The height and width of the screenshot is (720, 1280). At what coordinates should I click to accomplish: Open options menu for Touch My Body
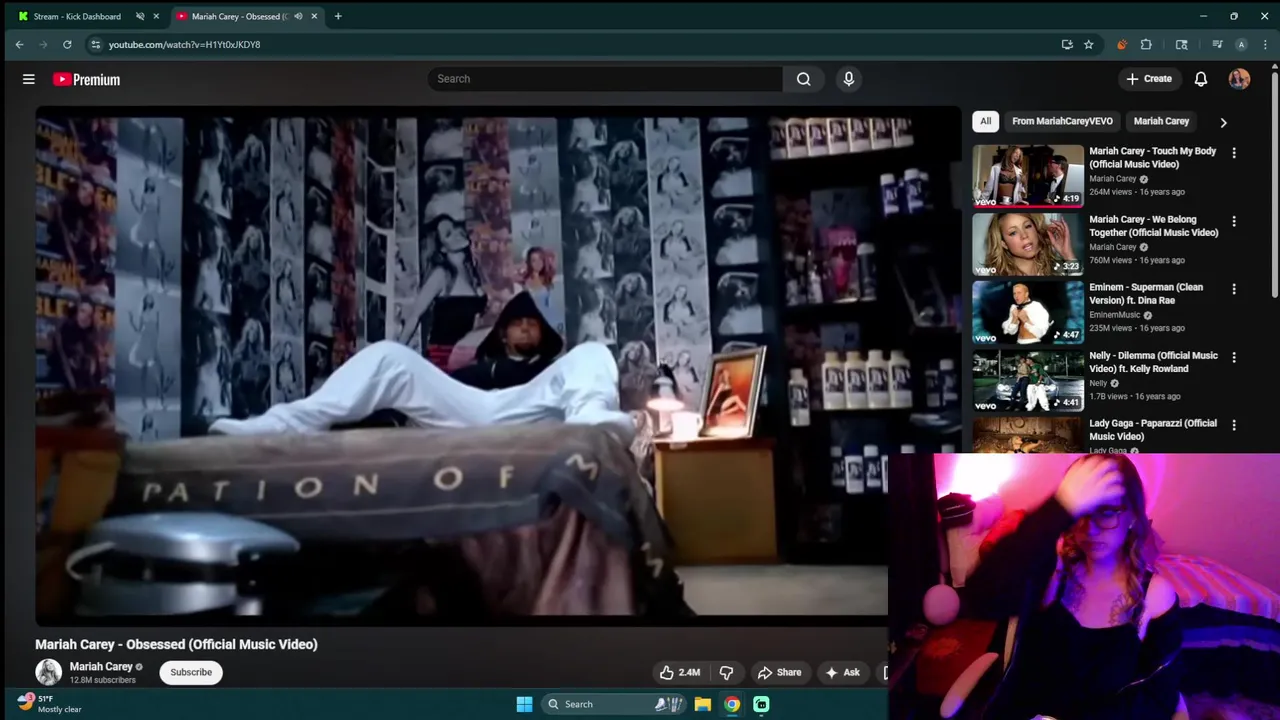coord(1234,153)
